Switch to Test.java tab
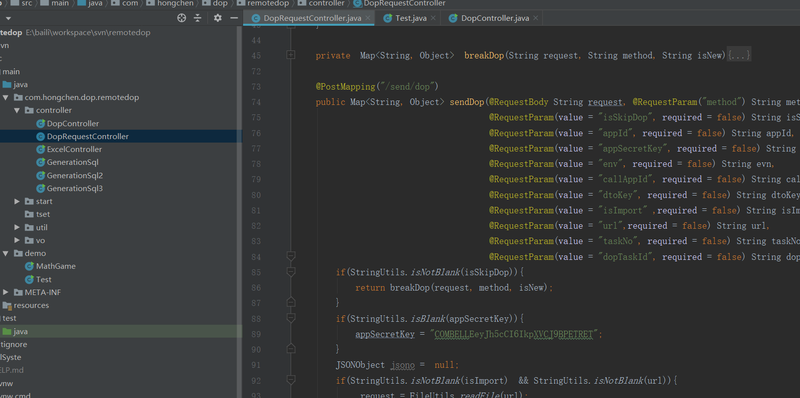800x398 pixels. click(411, 18)
